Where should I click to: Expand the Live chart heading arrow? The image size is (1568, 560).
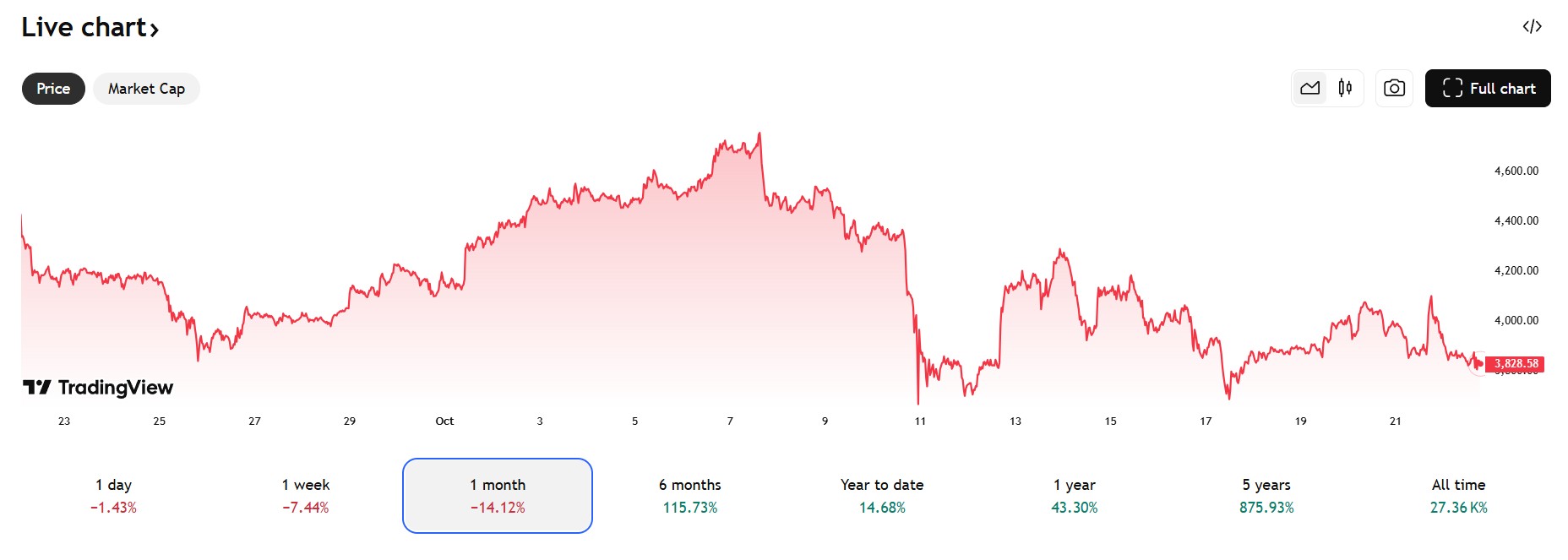(x=154, y=30)
